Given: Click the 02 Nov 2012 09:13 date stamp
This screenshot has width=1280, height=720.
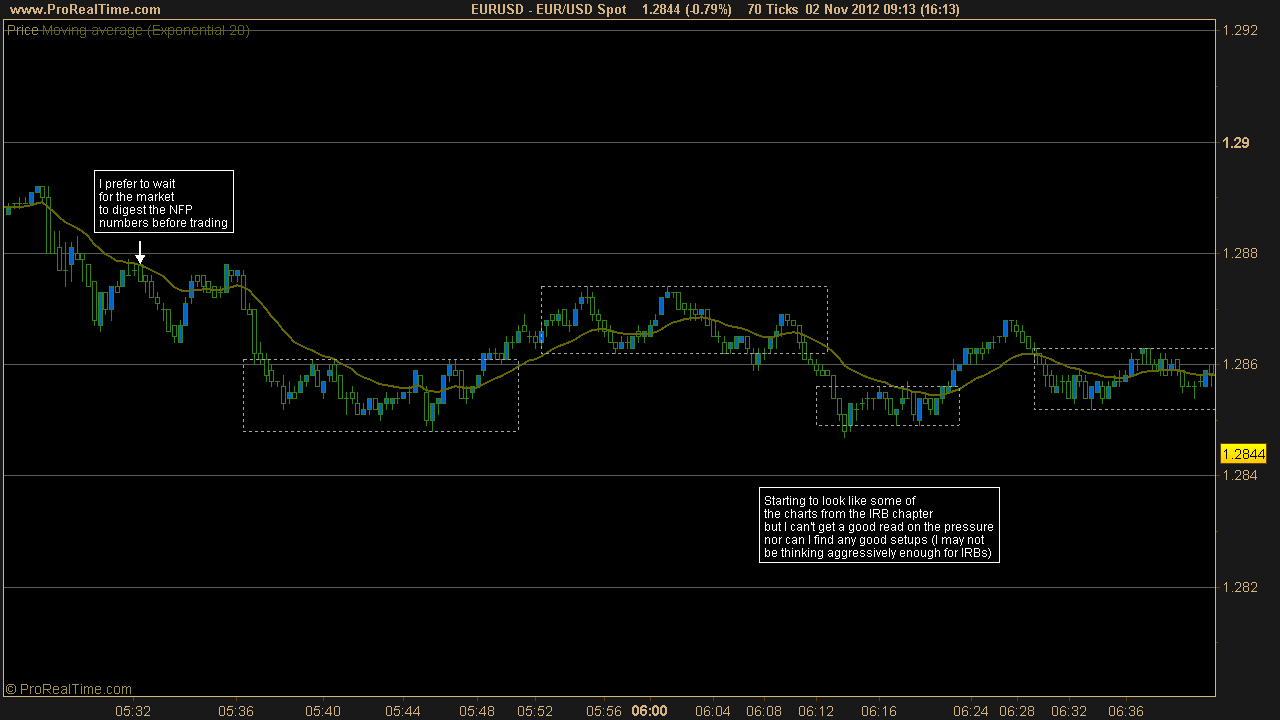Looking at the screenshot, I should click(852, 9).
